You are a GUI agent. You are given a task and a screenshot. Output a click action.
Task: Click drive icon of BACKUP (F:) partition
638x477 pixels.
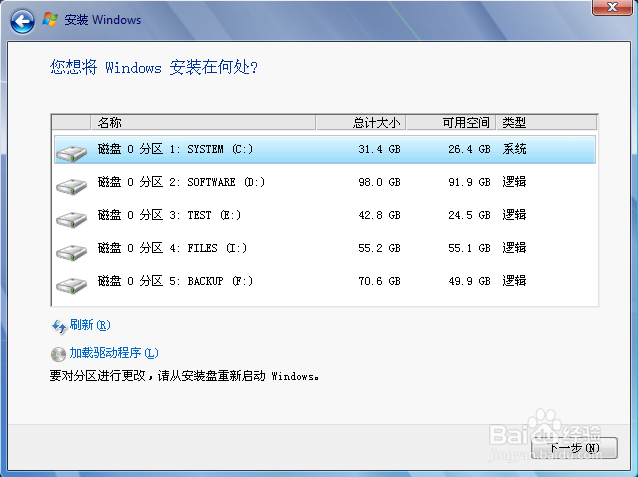click(72, 285)
